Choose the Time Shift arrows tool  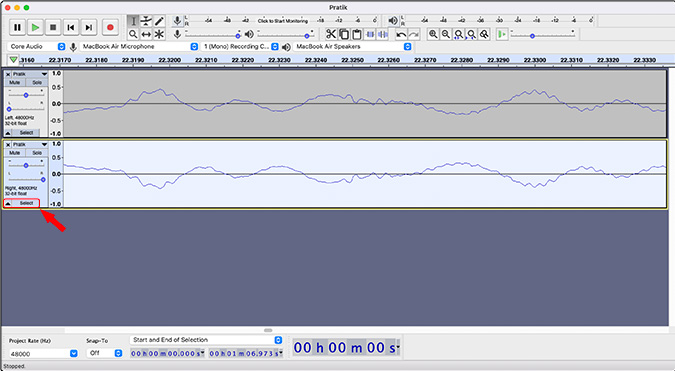(x=146, y=34)
